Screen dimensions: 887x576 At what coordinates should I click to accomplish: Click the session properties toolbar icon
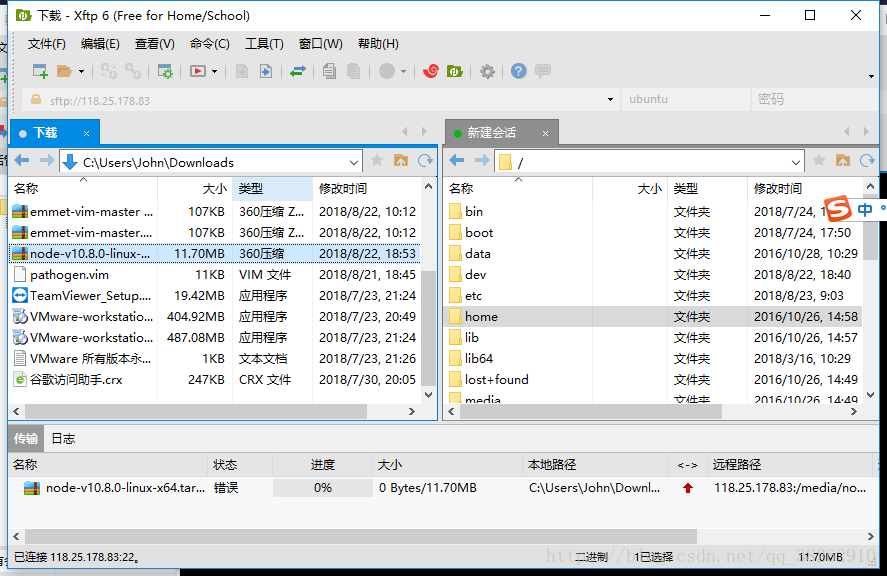[165, 71]
